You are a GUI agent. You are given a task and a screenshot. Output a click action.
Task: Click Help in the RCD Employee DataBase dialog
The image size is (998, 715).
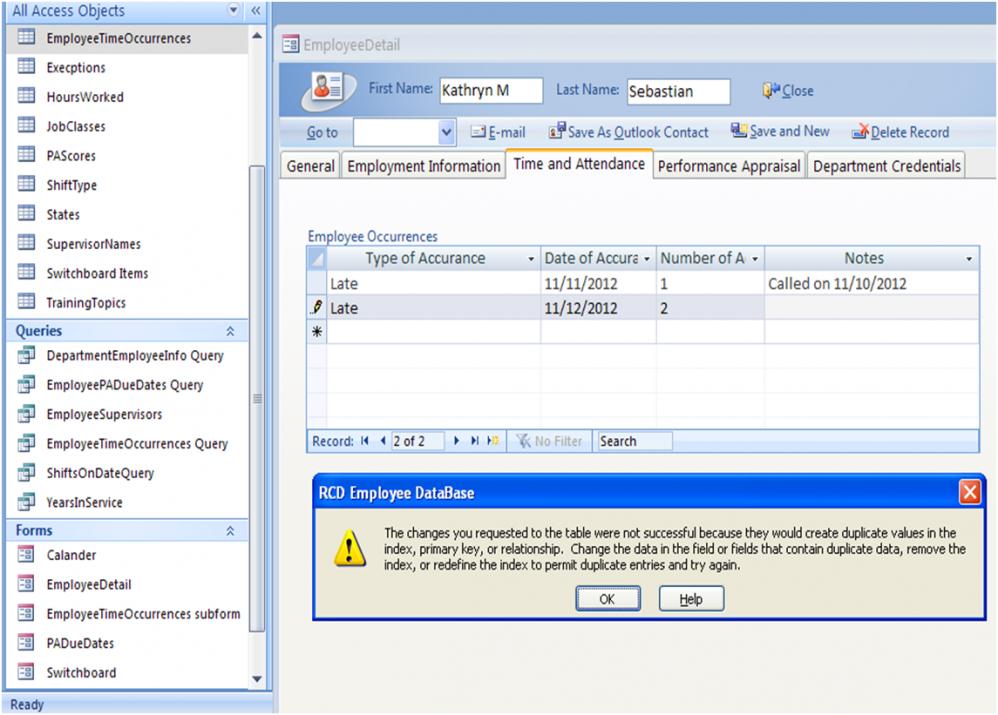(691, 598)
